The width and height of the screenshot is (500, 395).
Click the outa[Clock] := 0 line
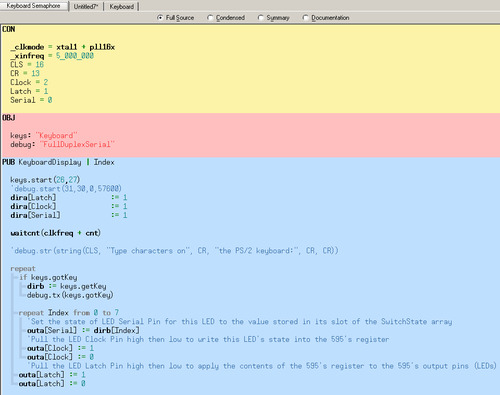[x=60, y=357]
